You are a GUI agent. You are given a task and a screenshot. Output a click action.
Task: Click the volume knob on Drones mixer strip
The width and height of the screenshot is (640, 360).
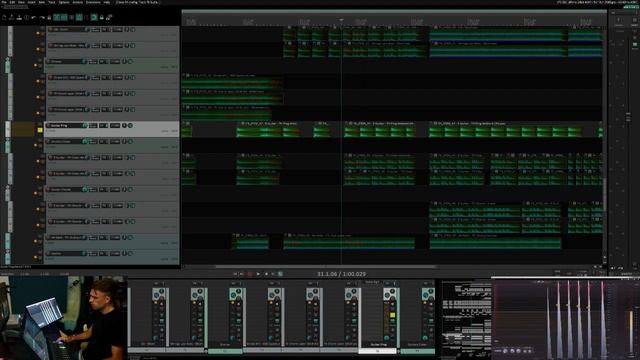point(233,338)
